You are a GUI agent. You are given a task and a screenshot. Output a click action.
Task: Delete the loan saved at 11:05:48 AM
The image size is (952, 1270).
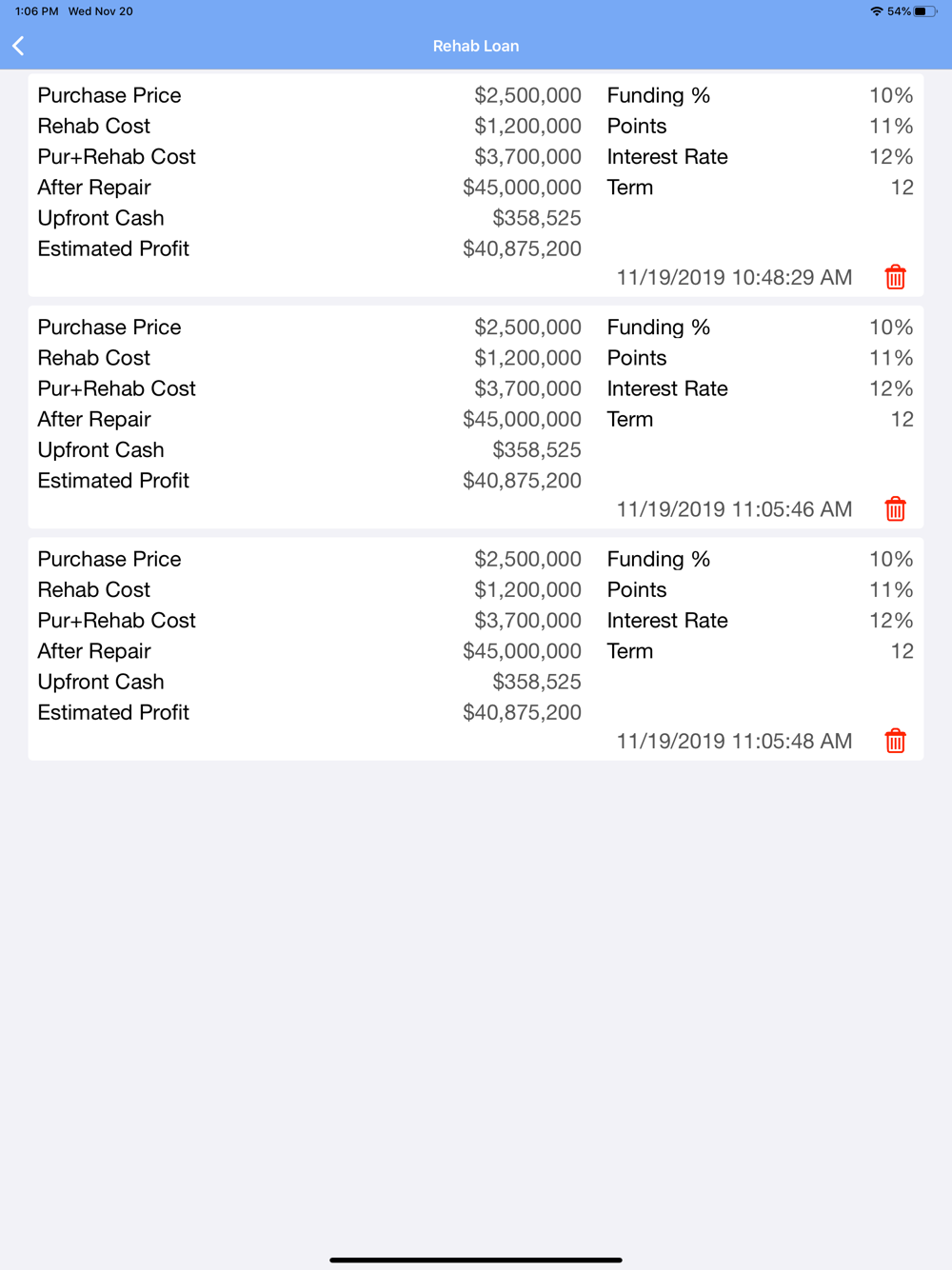tap(895, 741)
